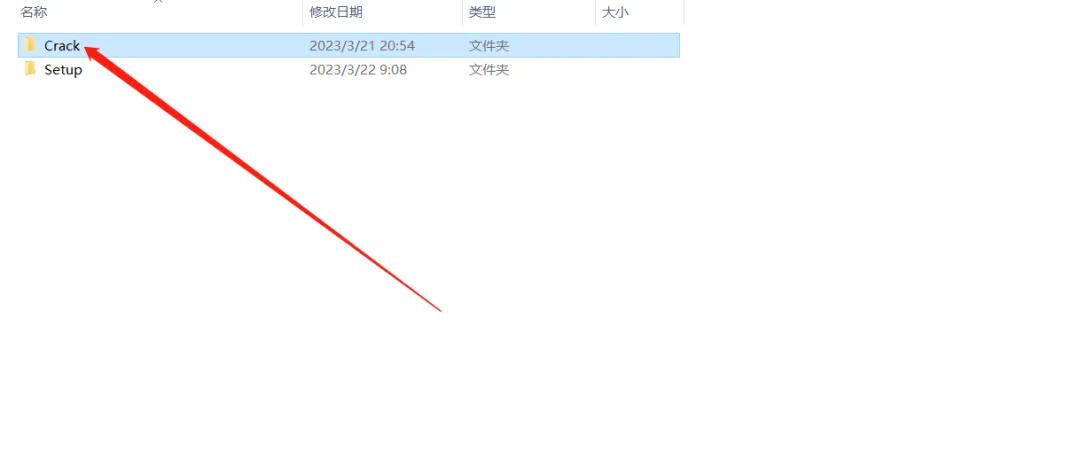This screenshot has height=451, width=1080.
Task: Select the Setup folder icon
Action: click(x=30, y=69)
